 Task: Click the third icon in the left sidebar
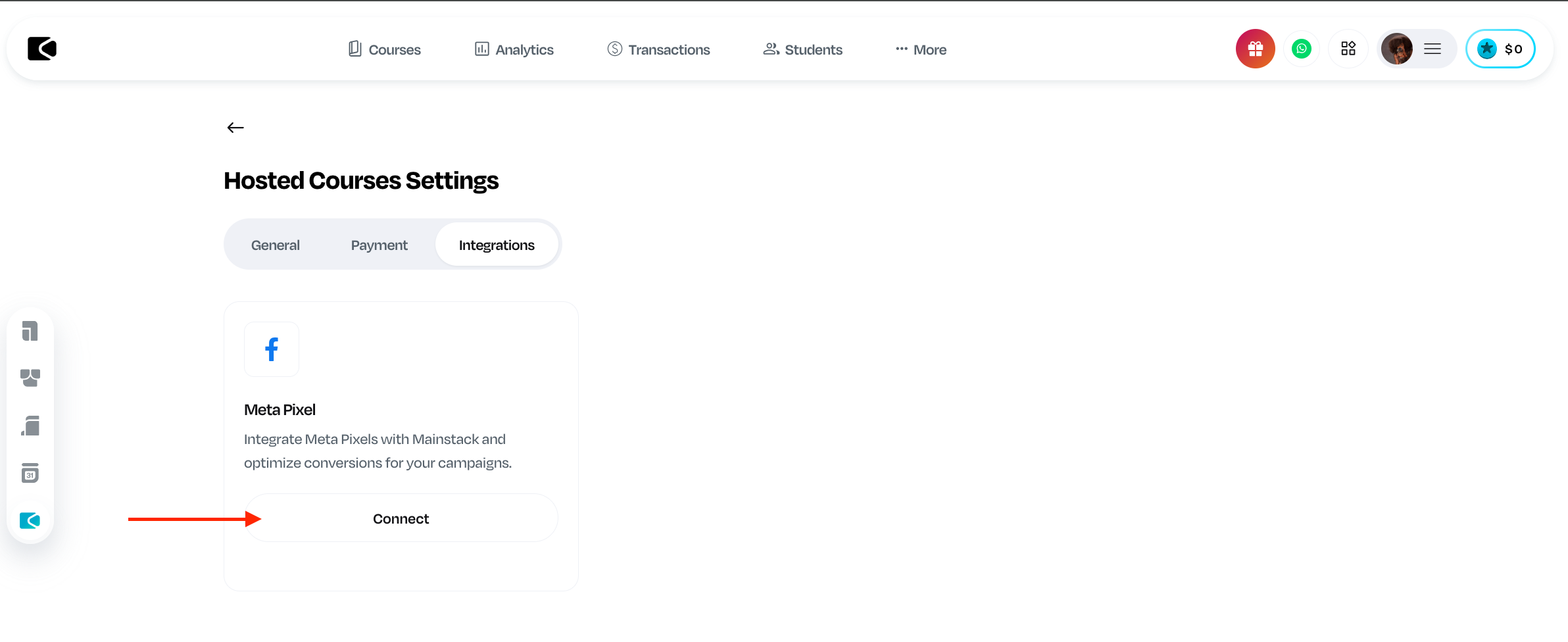click(30, 426)
